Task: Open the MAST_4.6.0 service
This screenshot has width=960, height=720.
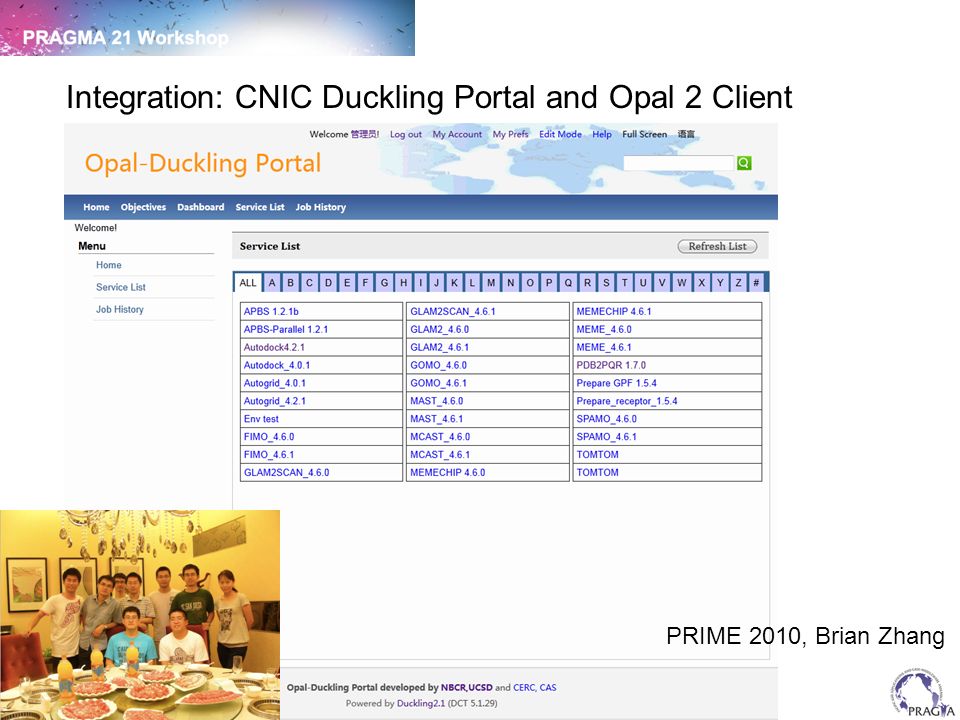Action: click(437, 401)
